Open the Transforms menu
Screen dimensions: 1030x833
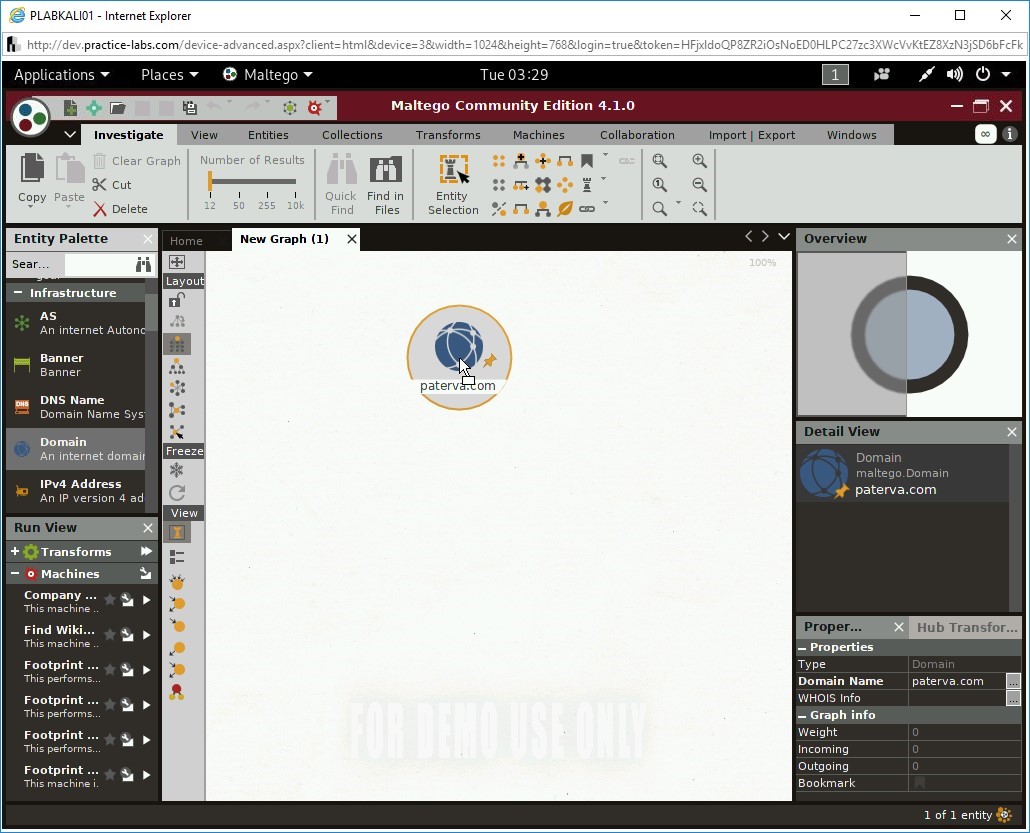(447, 134)
